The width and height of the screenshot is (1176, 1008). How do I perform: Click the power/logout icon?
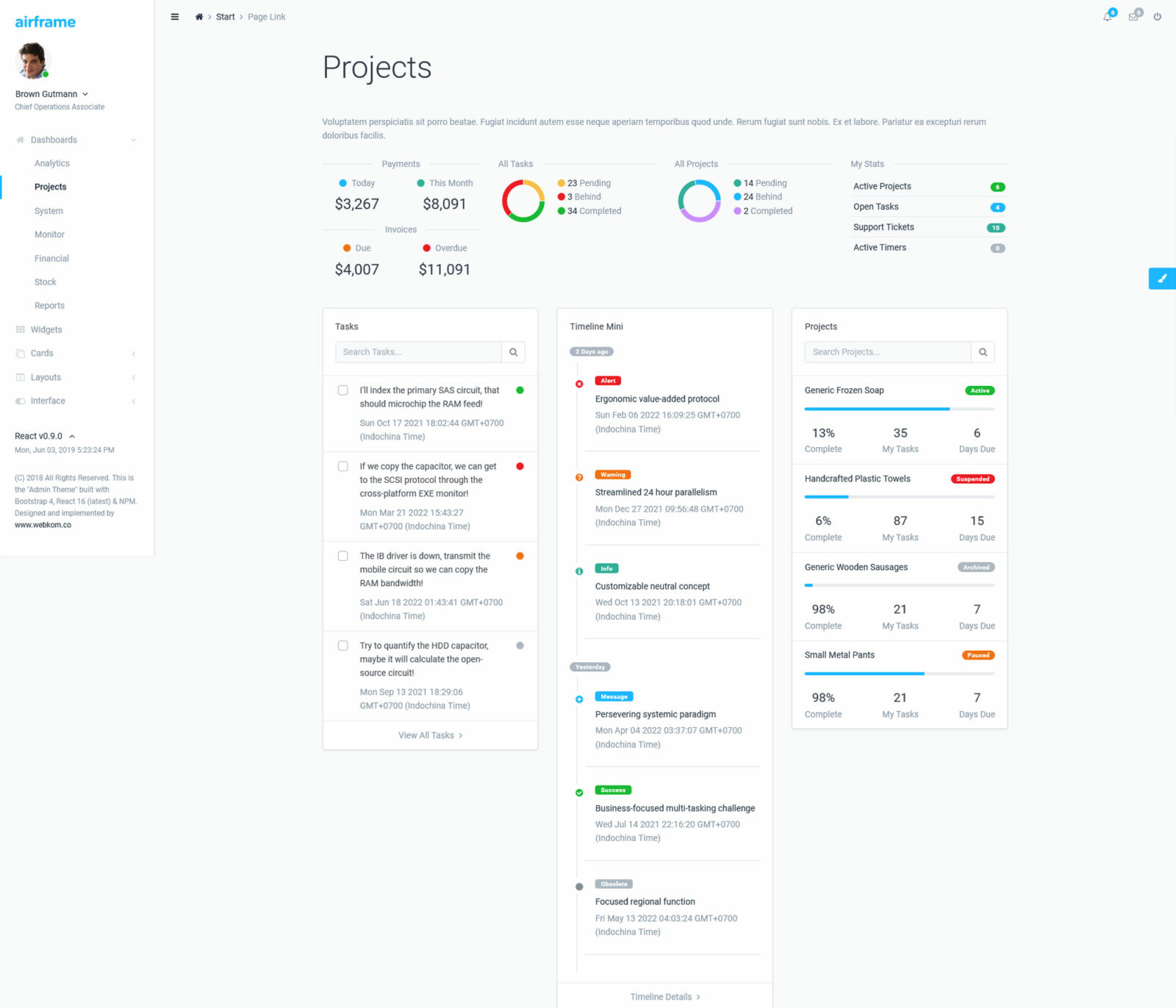click(1158, 16)
